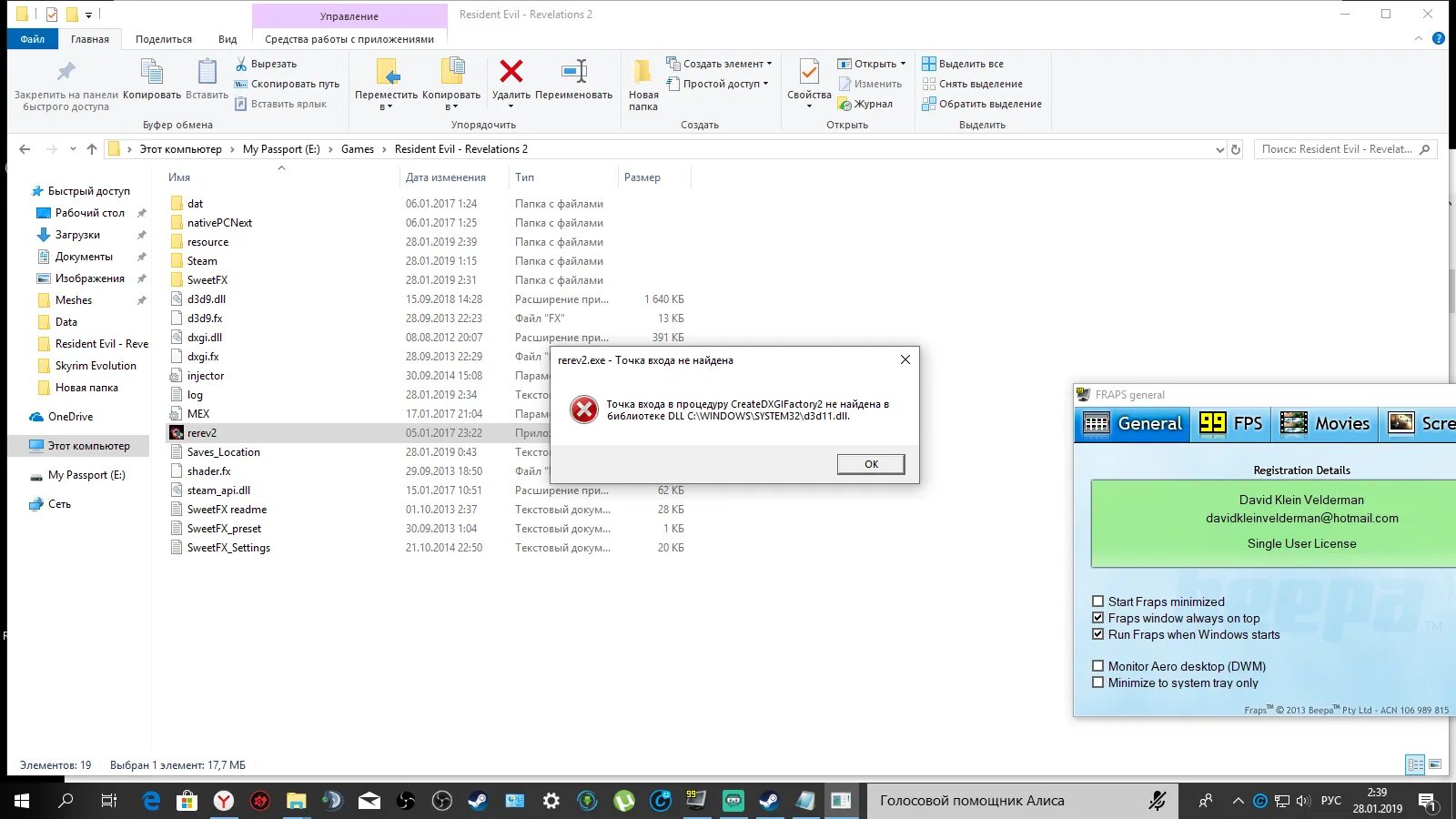Image resolution: width=1456 pixels, height=819 pixels.
Task: Click Обратить выделение in ribbon
Action: [x=981, y=104]
